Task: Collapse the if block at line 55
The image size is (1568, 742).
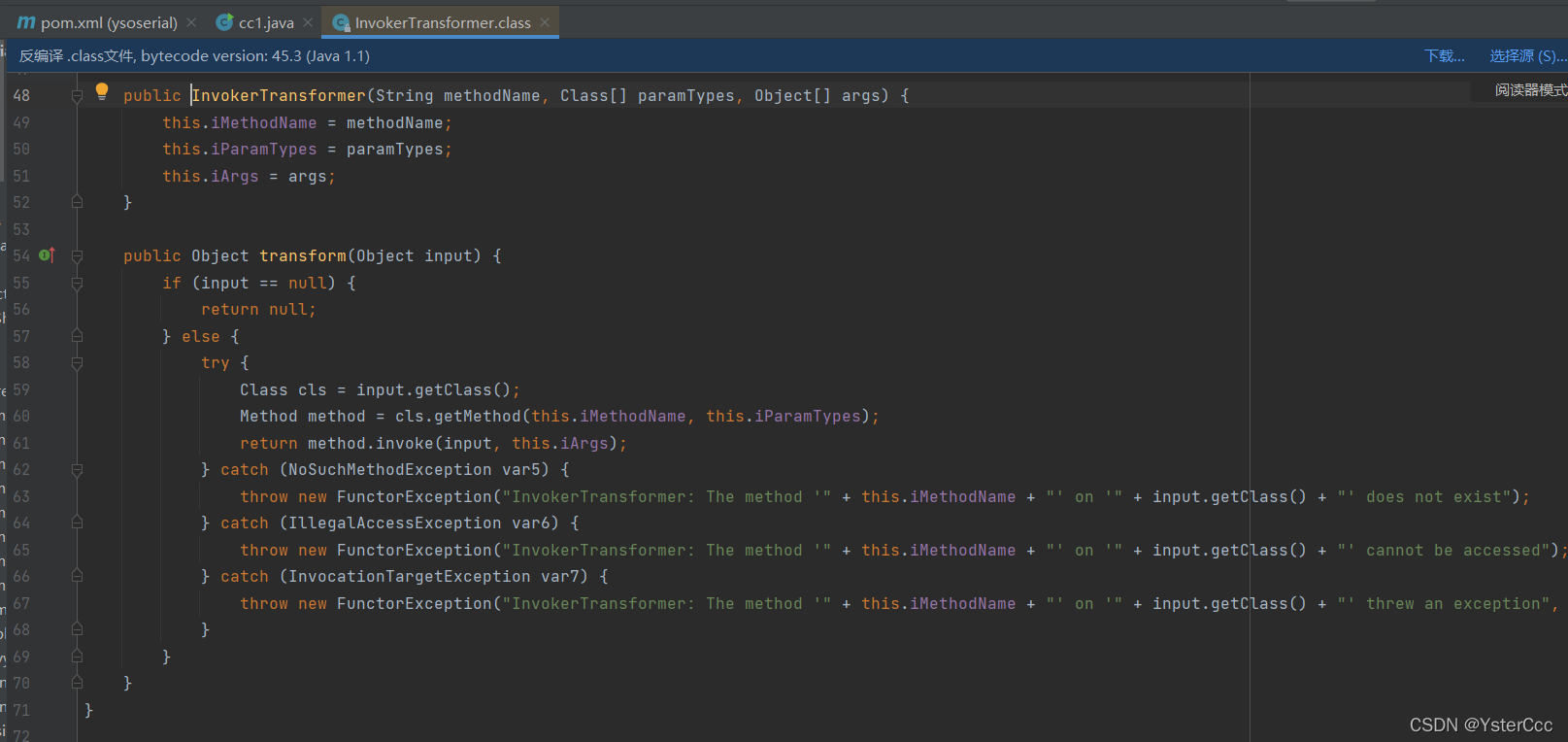Action: 77,283
